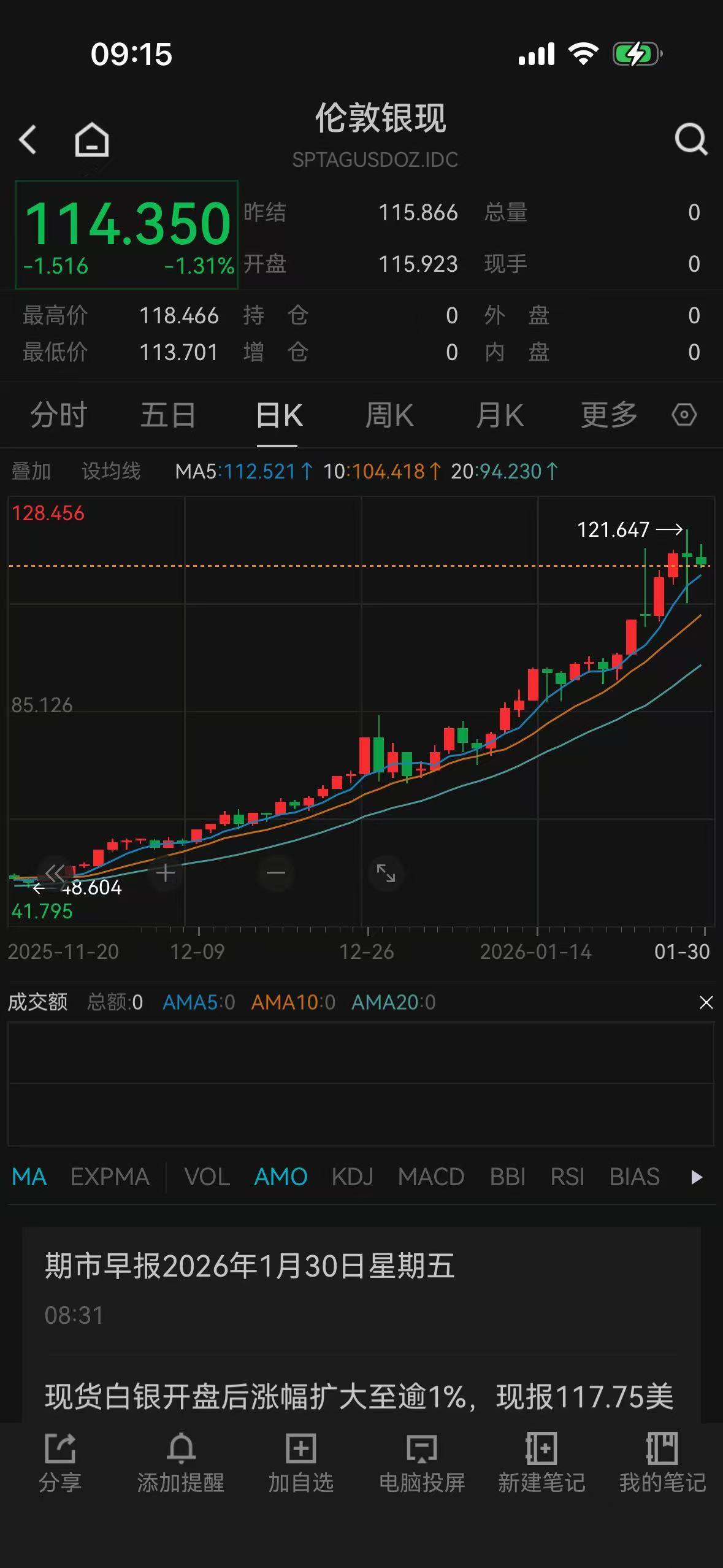
Task: Switch to 周K weekly chart tab
Action: tap(389, 415)
